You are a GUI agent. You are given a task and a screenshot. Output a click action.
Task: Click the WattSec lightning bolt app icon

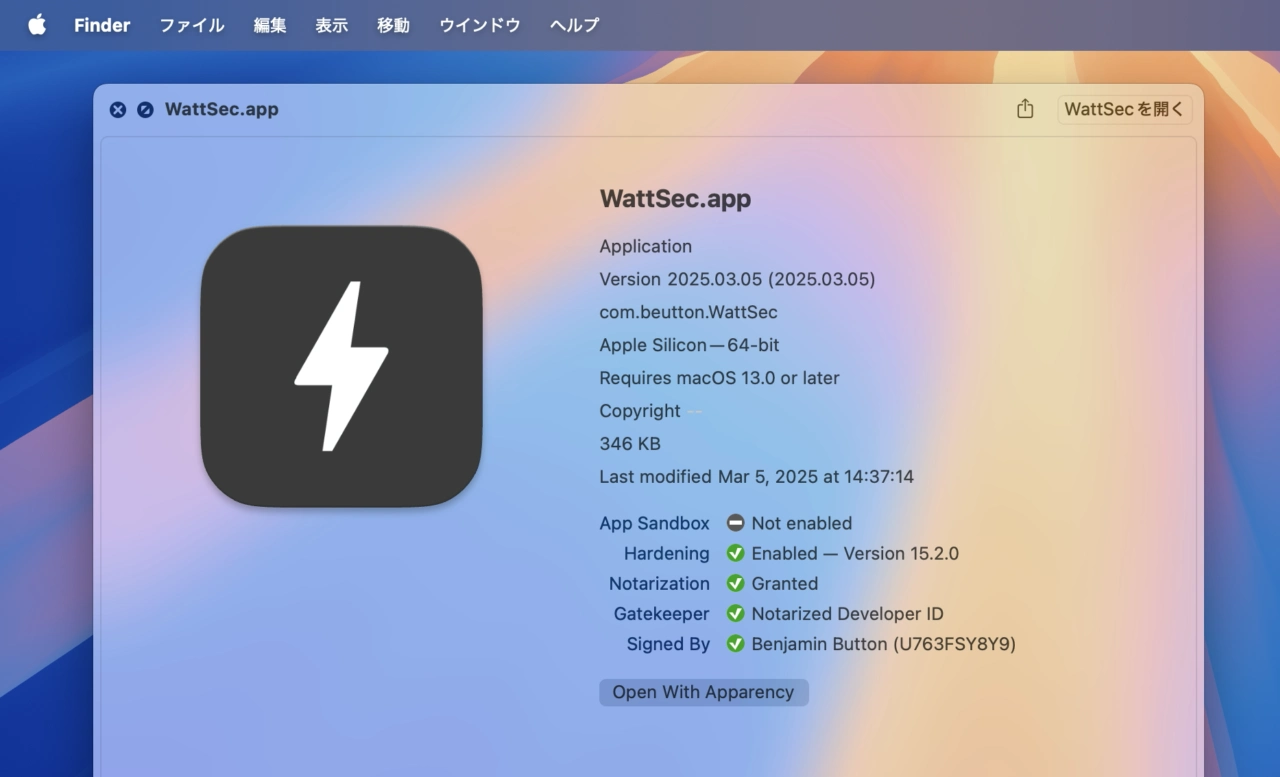[x=341, y=366]
